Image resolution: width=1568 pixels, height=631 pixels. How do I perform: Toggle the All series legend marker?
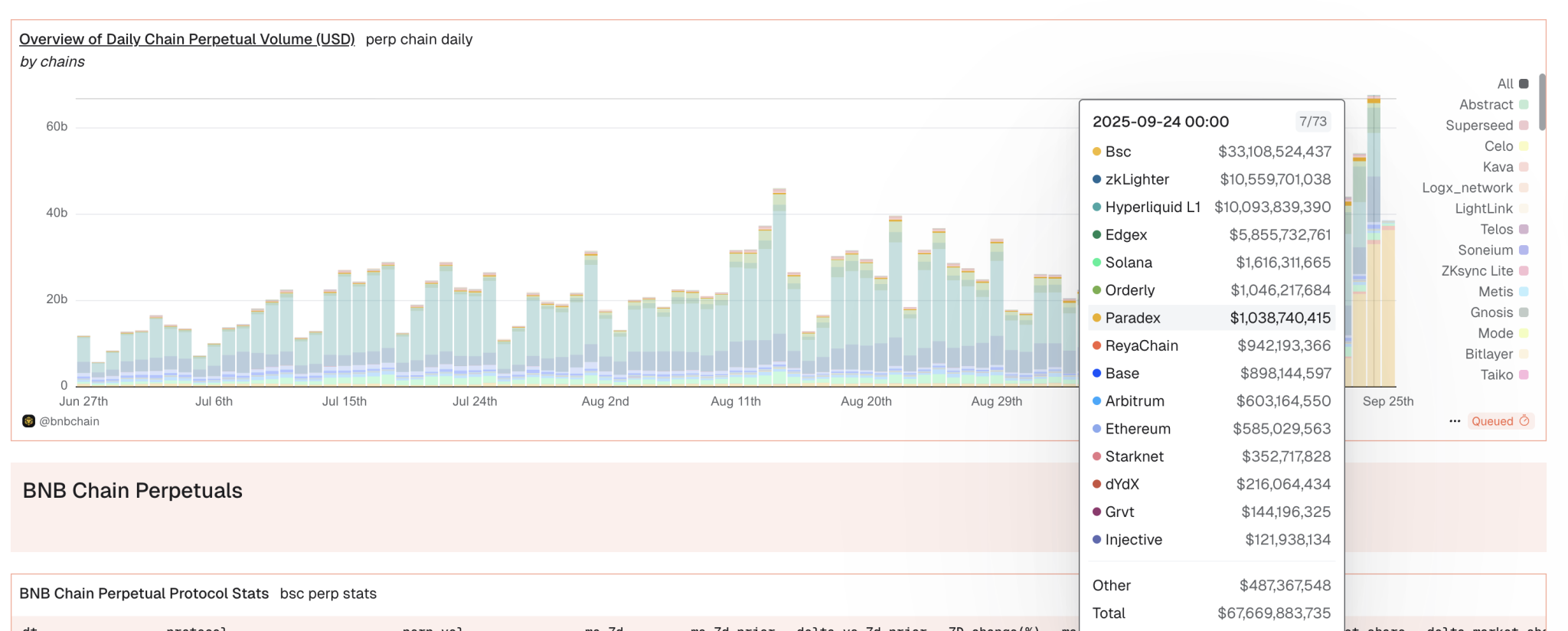click(1524, 83)
